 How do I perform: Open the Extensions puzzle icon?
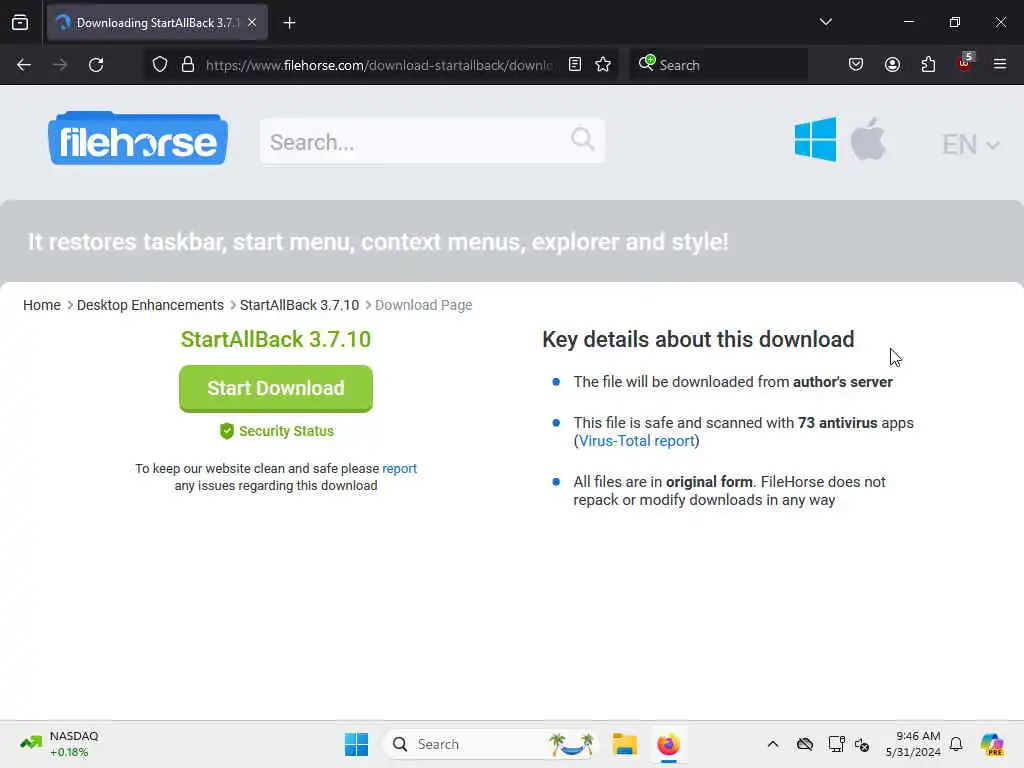click(x=928, y=65)
